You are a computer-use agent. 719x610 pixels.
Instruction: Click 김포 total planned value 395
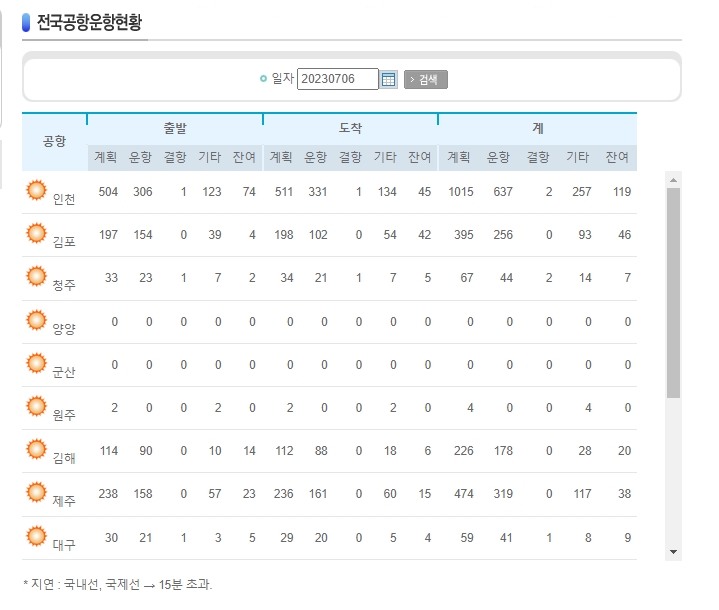tap(464, 235)
